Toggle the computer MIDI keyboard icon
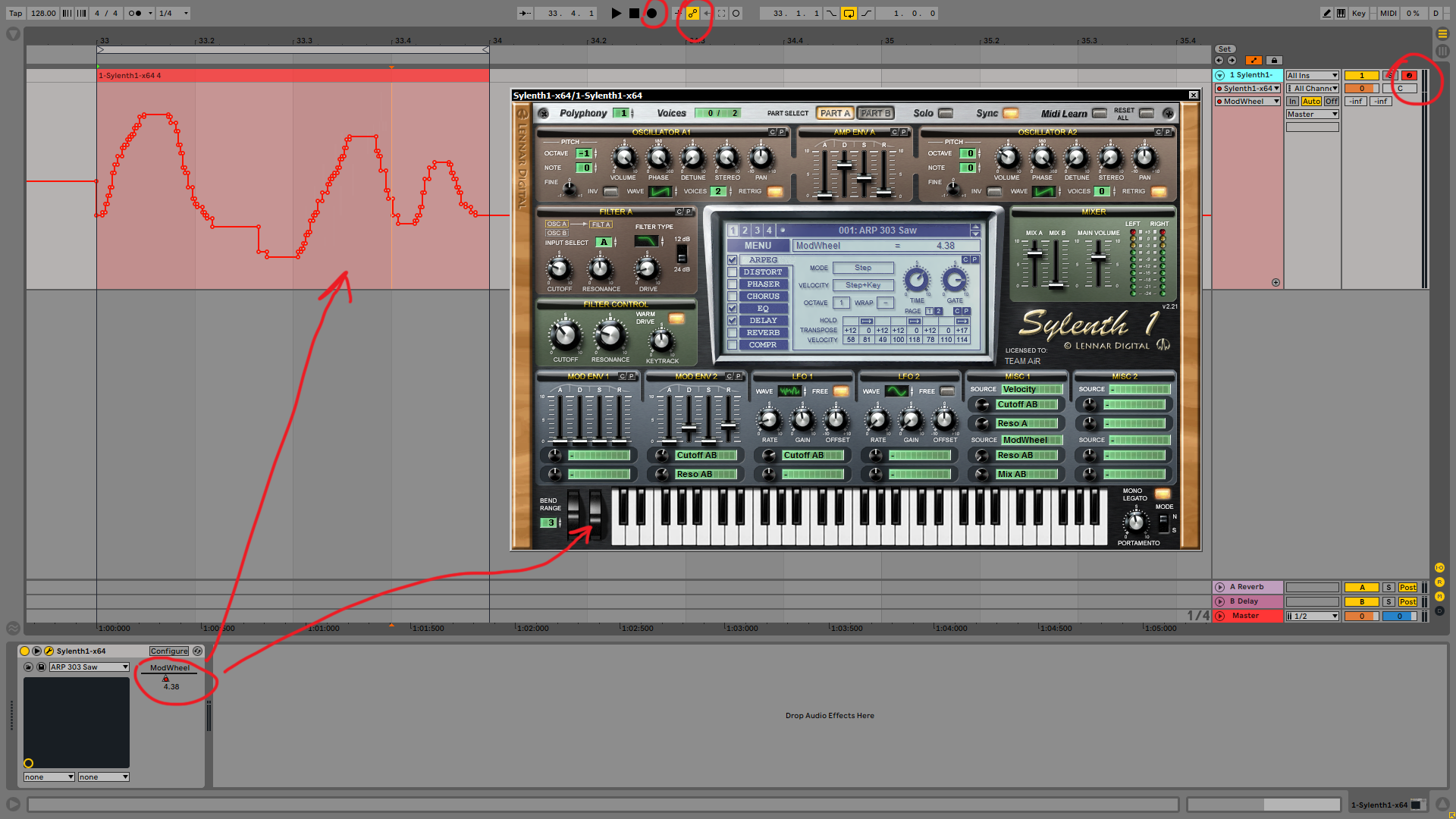The image size is (1456, 819). (1341, 13)
